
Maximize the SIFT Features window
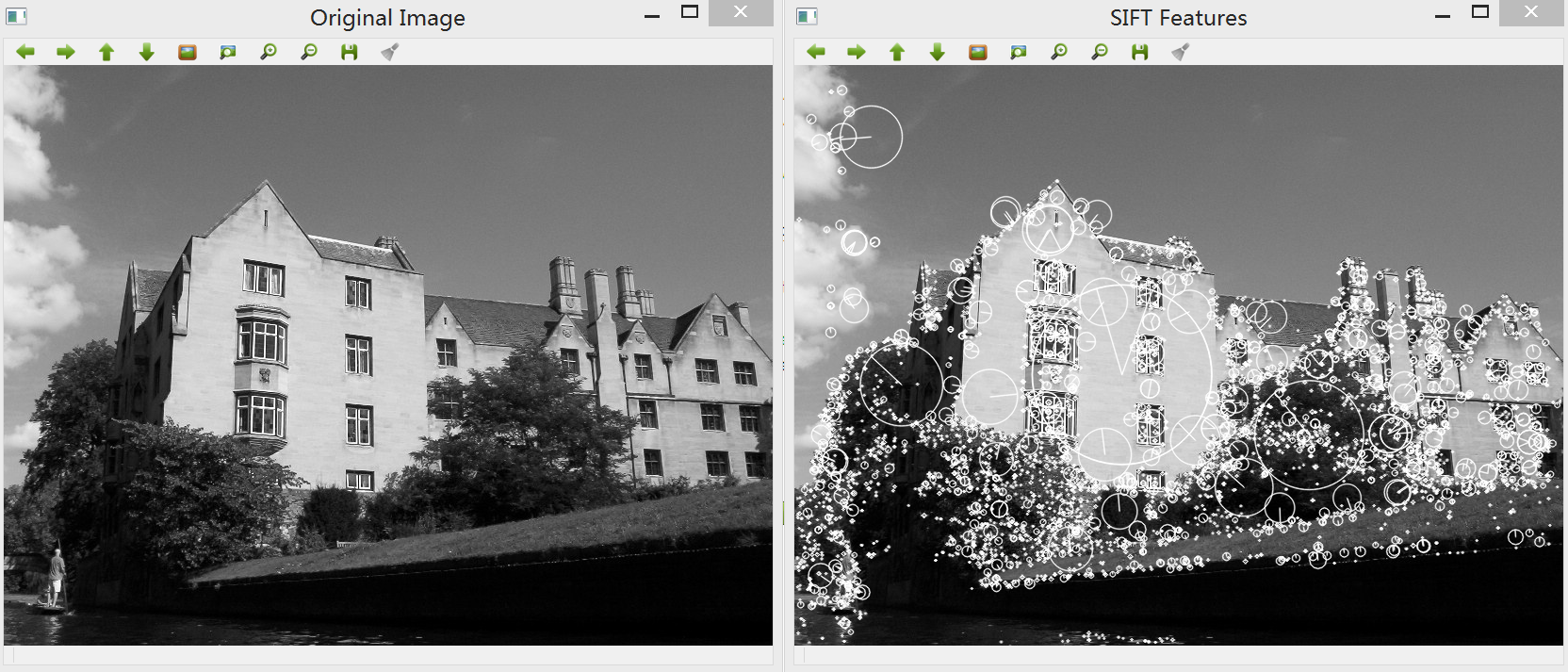1480,12
